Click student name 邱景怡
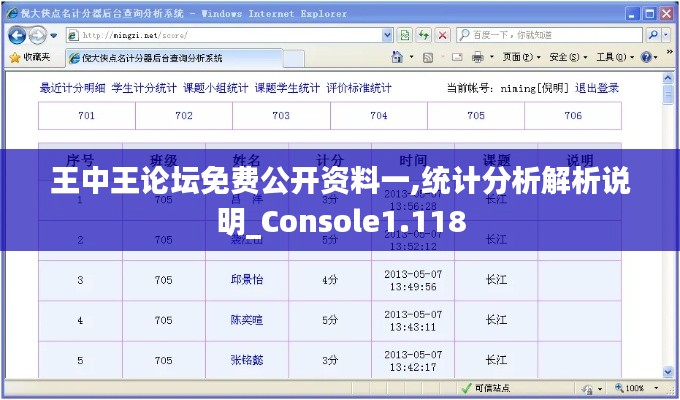Image resolution: width=680 pixels, height=400 pixels. click(x=247, y=280)
